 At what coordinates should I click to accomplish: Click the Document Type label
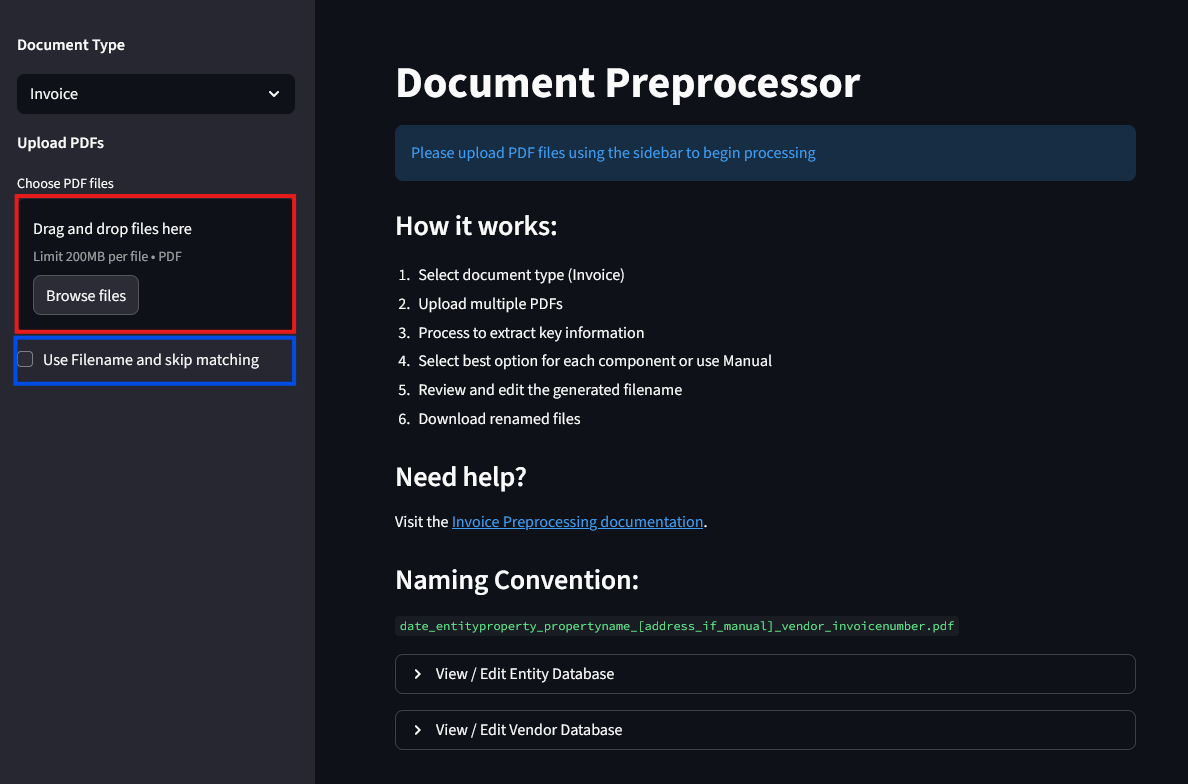pos(70,45)
